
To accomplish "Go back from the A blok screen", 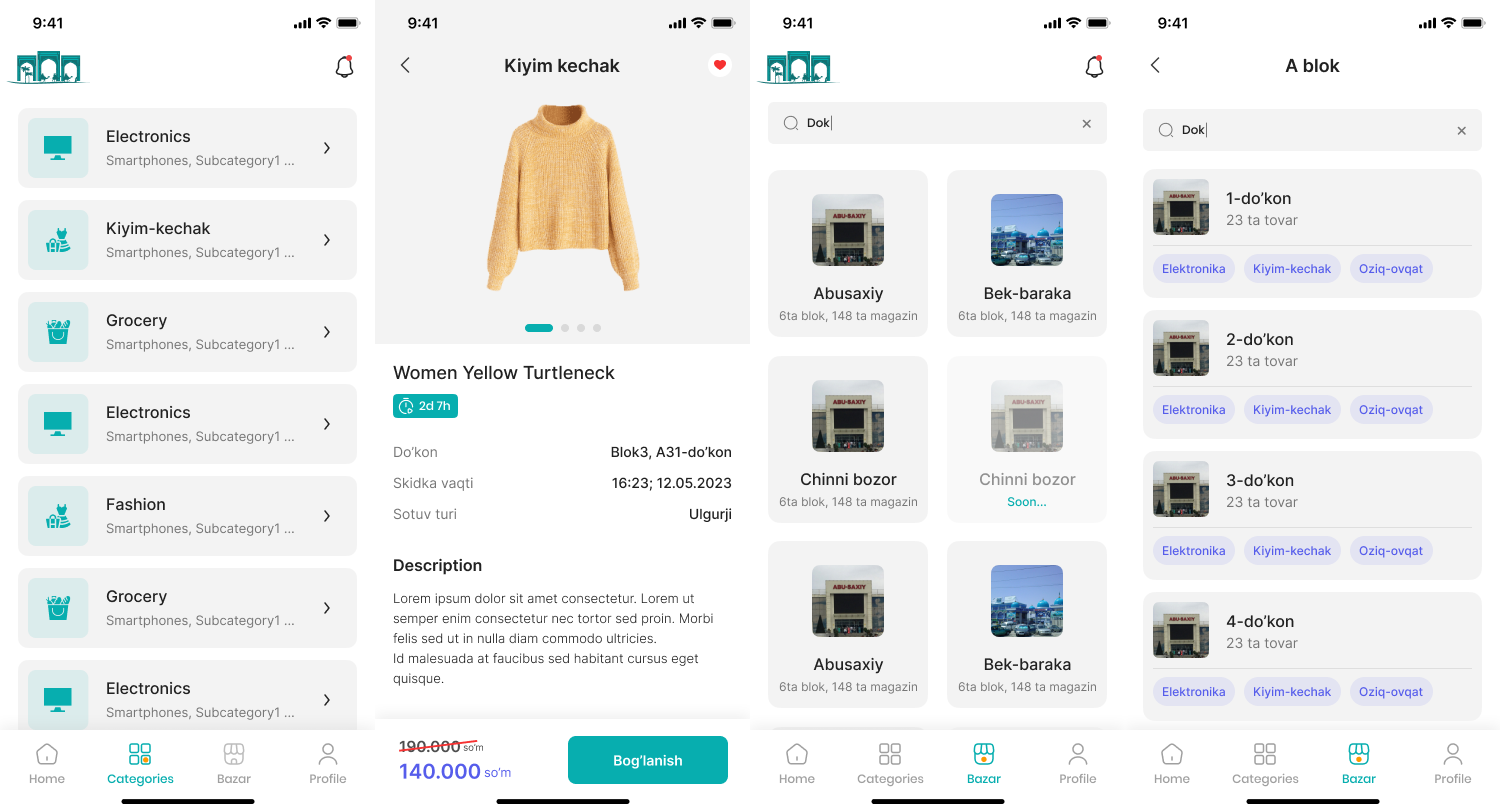I will click(x=1155, y=65).
